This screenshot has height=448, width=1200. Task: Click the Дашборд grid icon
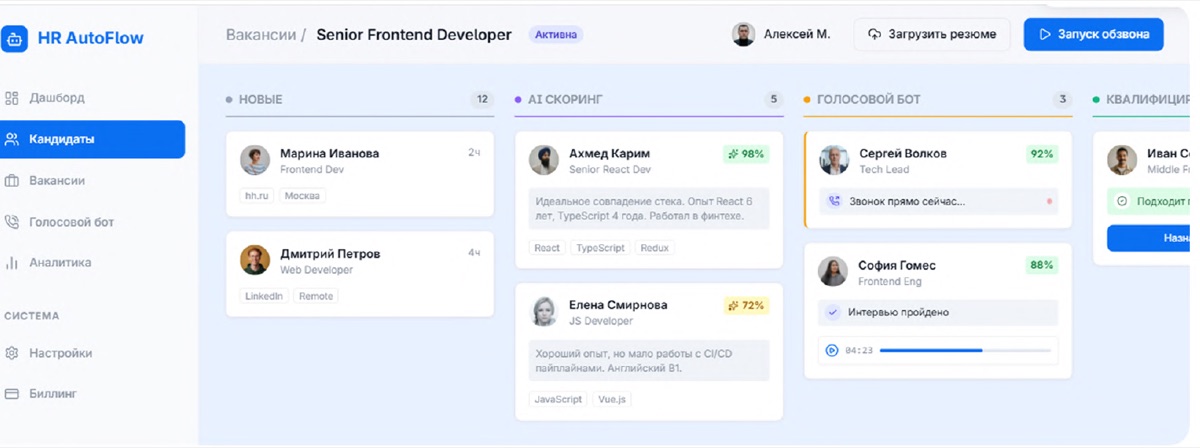12,98
